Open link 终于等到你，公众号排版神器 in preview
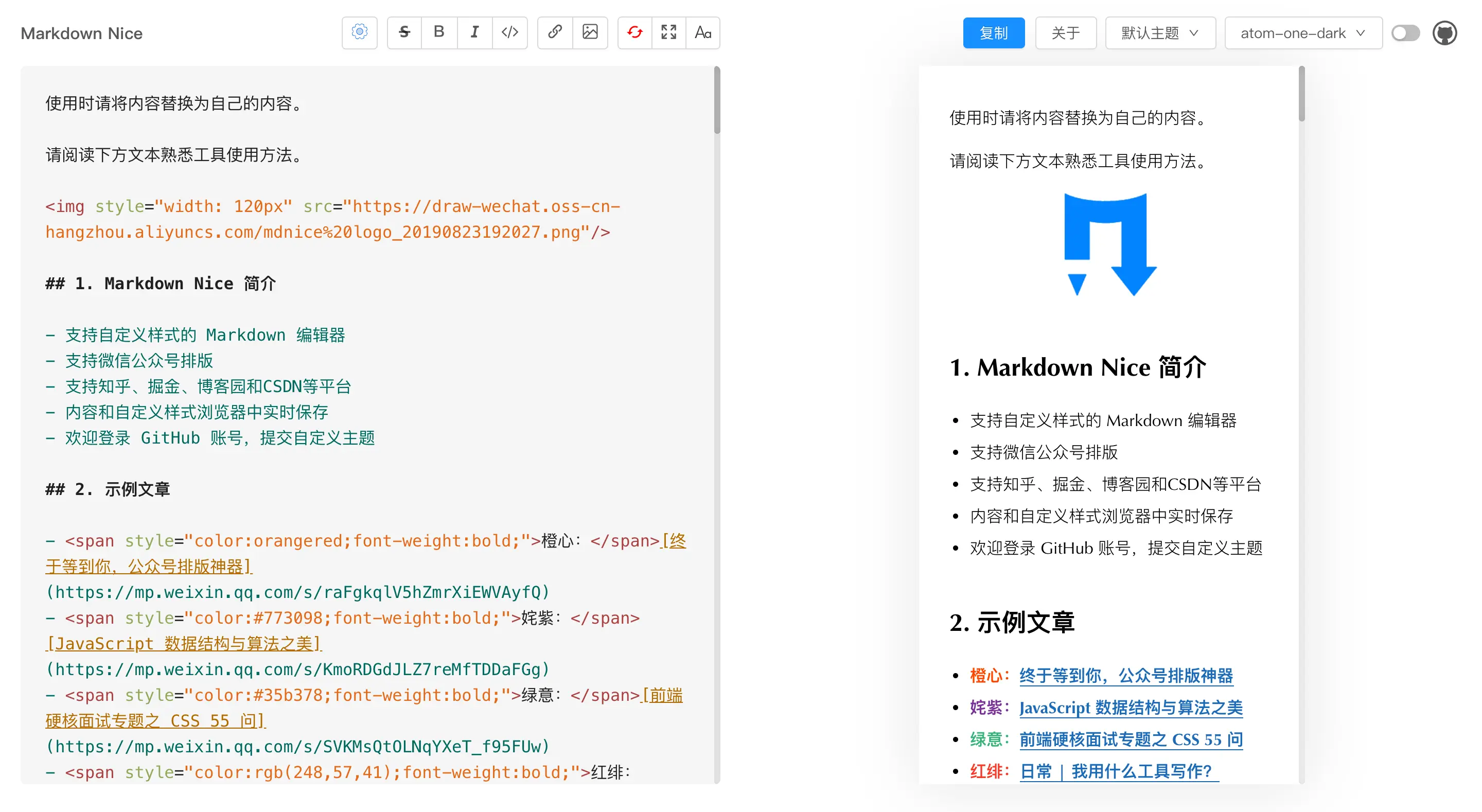The height and width of the screenshot is (812, 1482). (1126, 676)
